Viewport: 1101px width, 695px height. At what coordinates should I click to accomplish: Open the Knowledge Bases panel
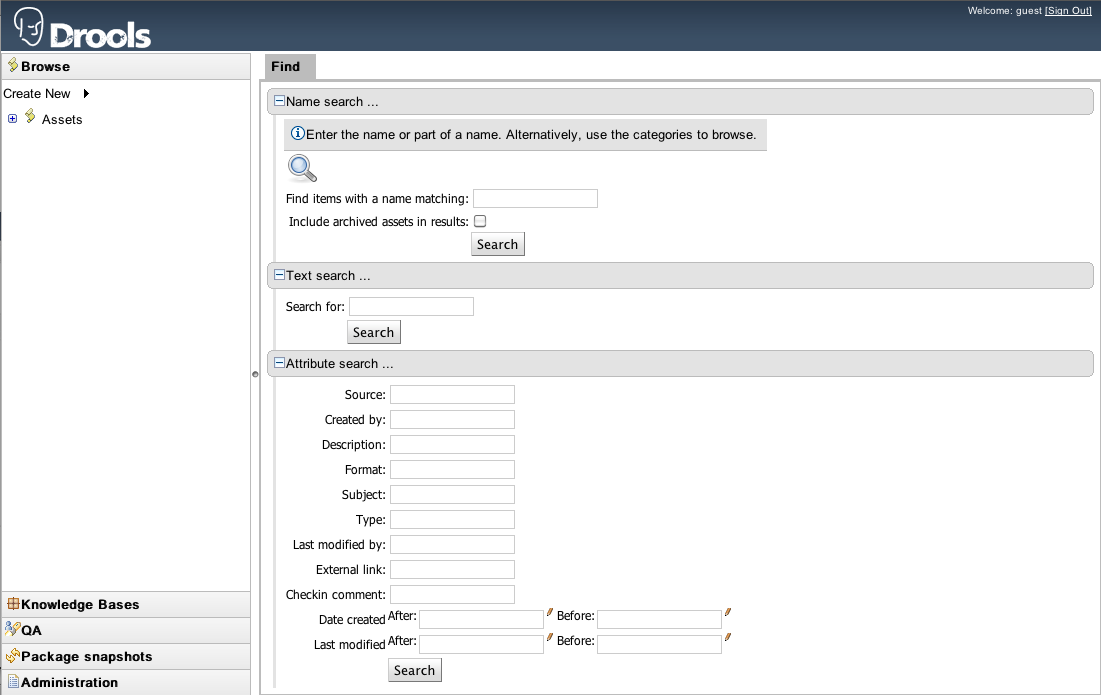[80, 604]
